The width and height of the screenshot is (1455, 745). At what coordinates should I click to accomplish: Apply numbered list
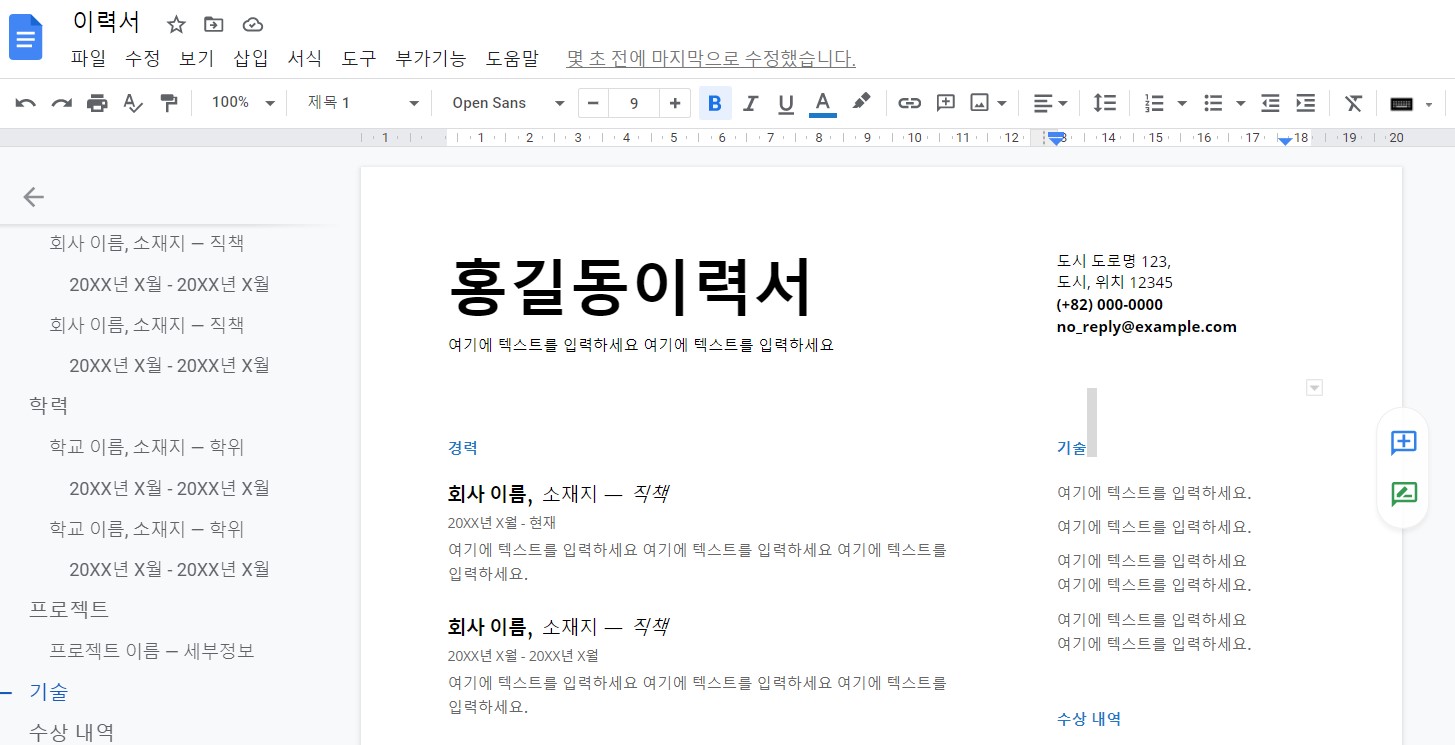point(1155,103)
